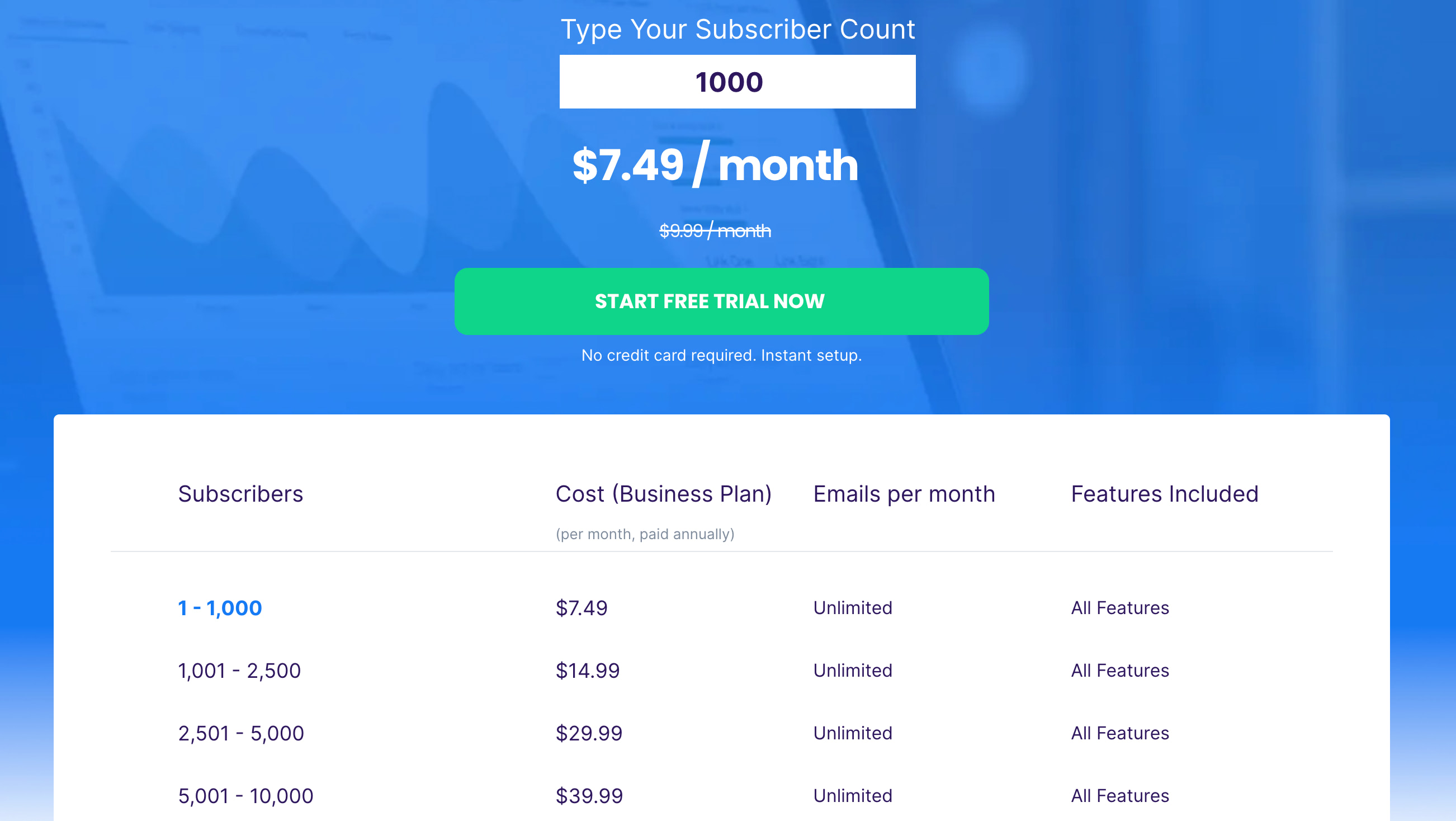The image size is (1456, 821).
Task: Click the Cost (Business Plan) column header
Action: tap(664, 494)
